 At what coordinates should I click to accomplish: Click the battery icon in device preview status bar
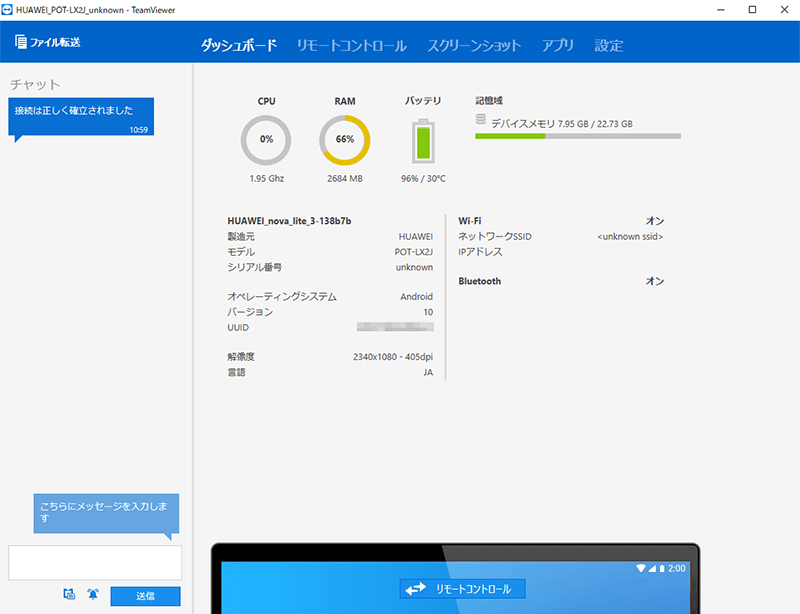(x=662, y=568)
